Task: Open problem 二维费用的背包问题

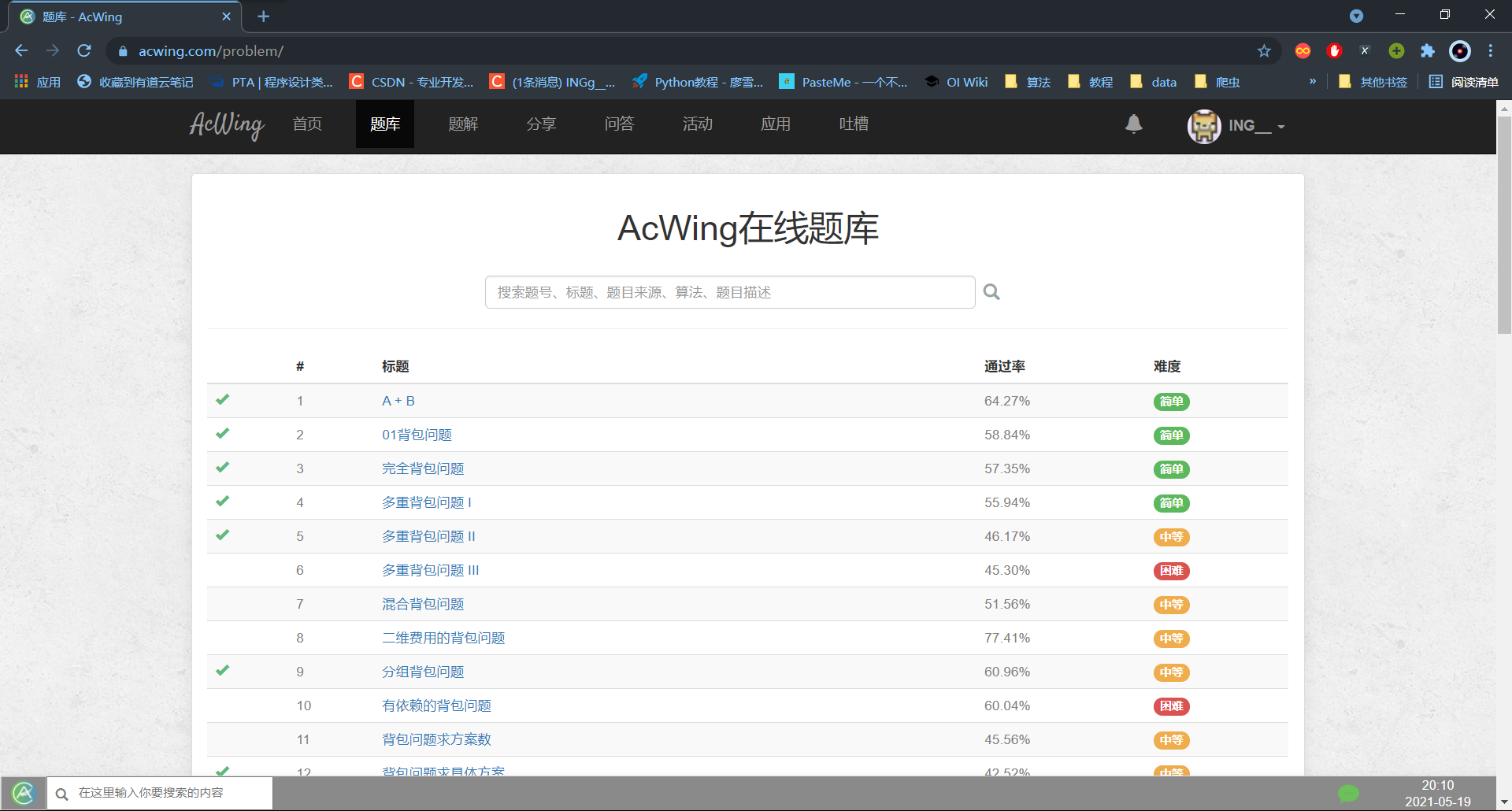Action: [x=443, y=638]
